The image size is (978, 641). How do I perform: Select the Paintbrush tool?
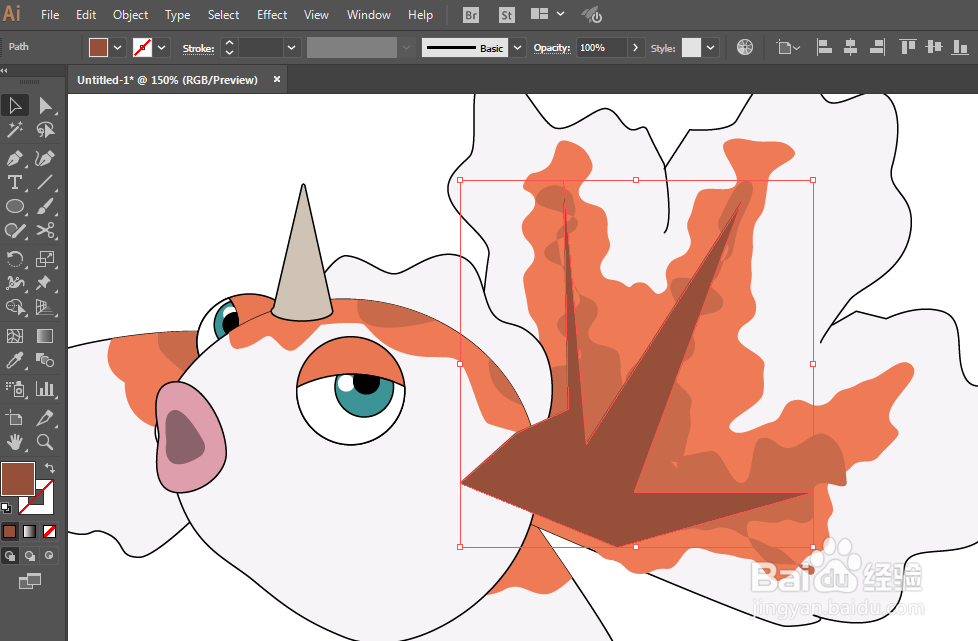[45, 206]
